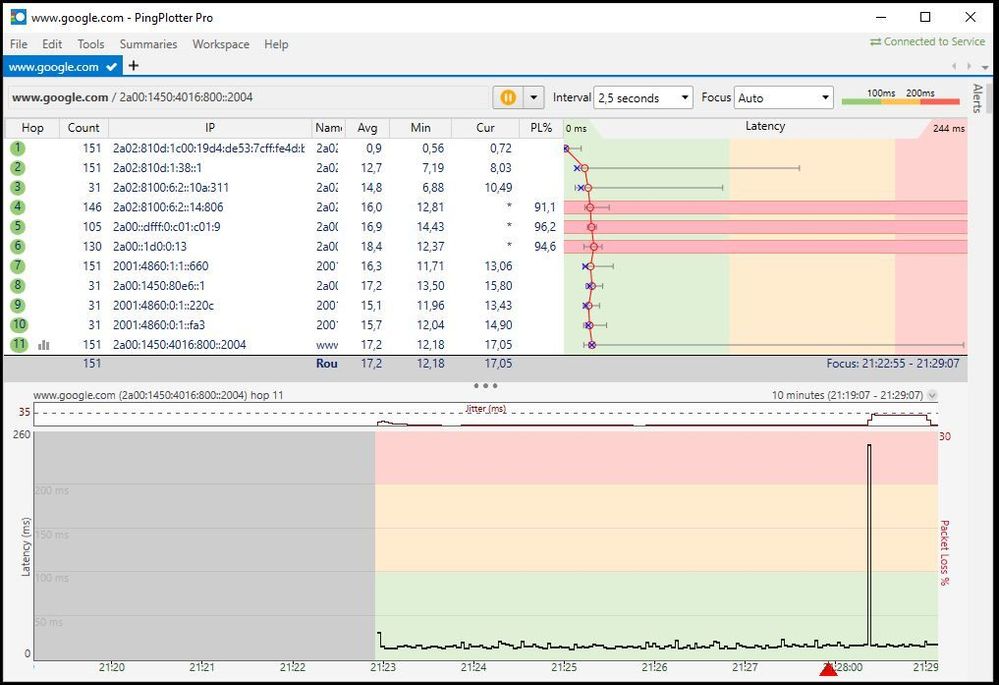Select IP 2a00::dfff:0:c01:c01:9 cell
The height and width of the screenshot is (685, 999).
(x=167, y=226)
